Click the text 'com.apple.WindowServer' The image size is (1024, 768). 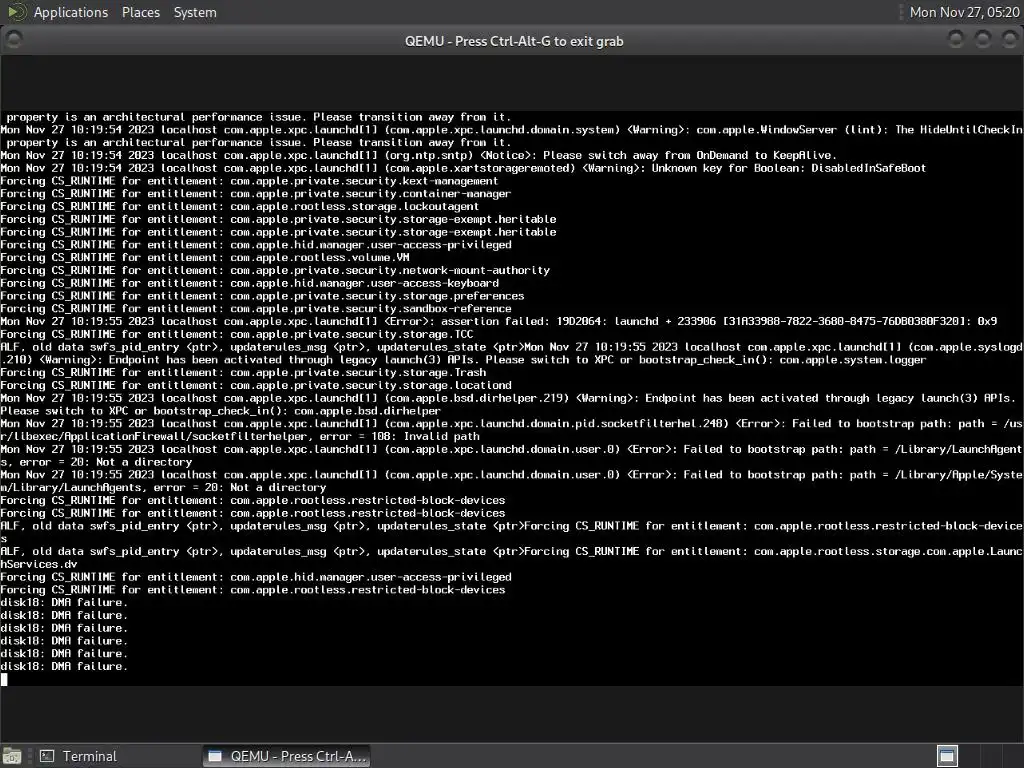766,130
